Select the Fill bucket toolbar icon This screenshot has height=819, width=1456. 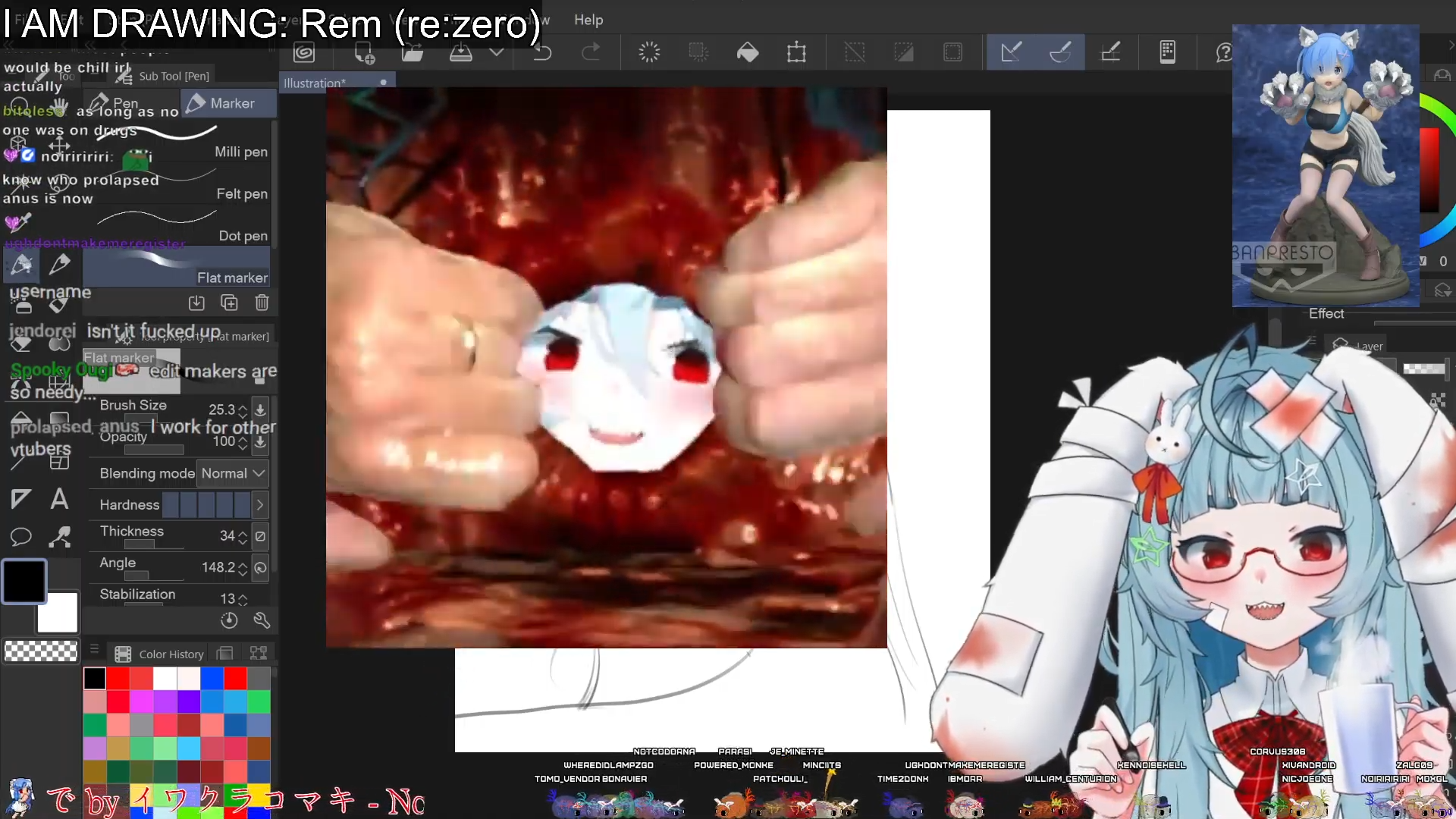[748, 53]
